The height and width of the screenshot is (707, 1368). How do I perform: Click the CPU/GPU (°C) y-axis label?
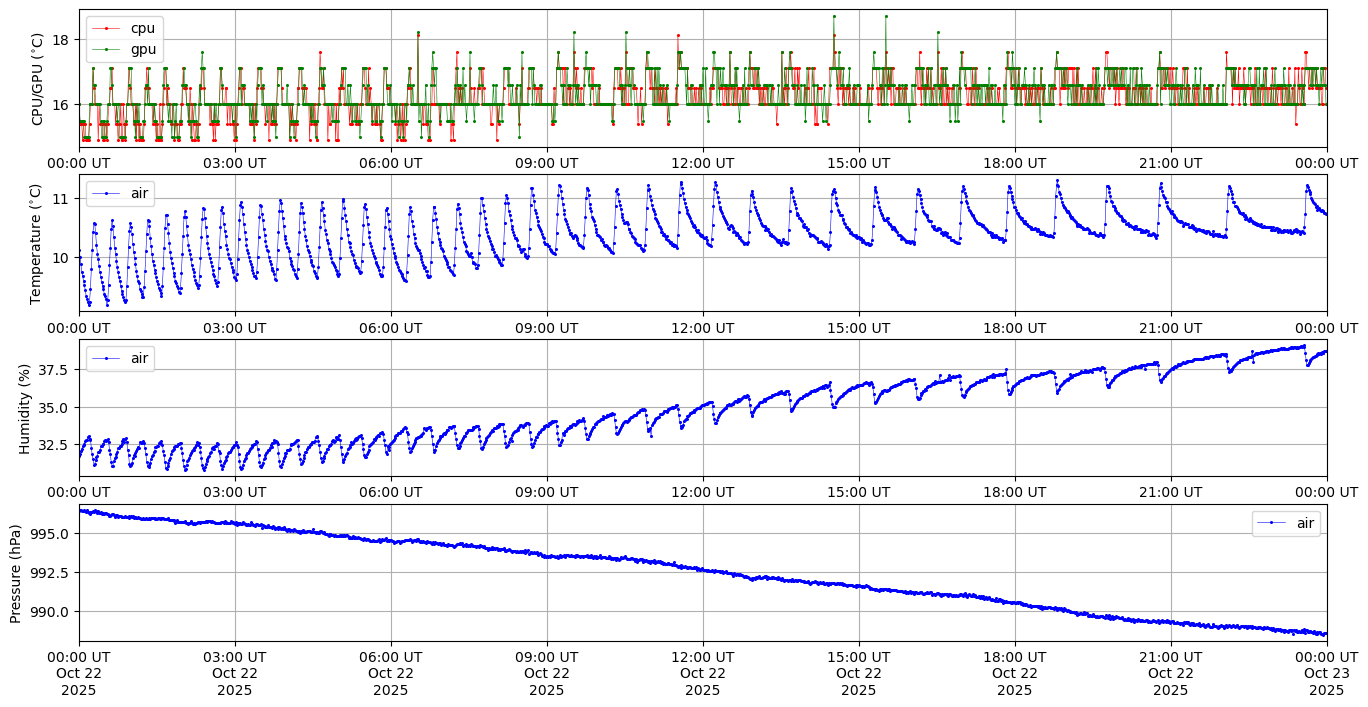(x=38, y=78)
